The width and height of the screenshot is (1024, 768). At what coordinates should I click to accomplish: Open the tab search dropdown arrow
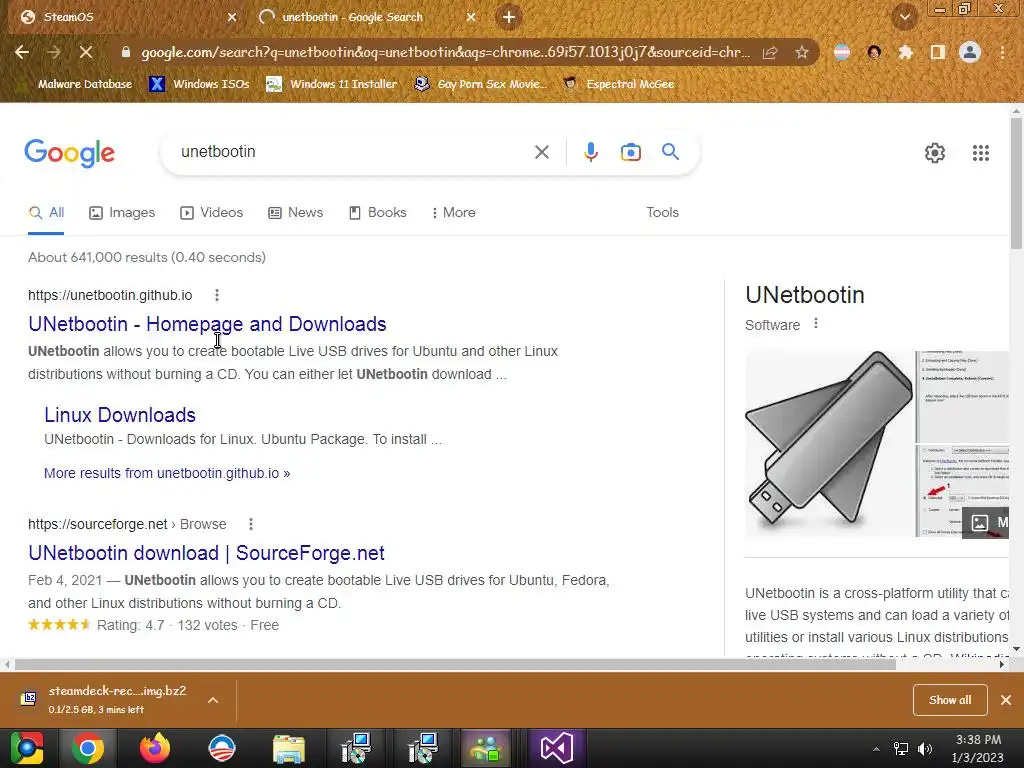click(x=904, y=17)
